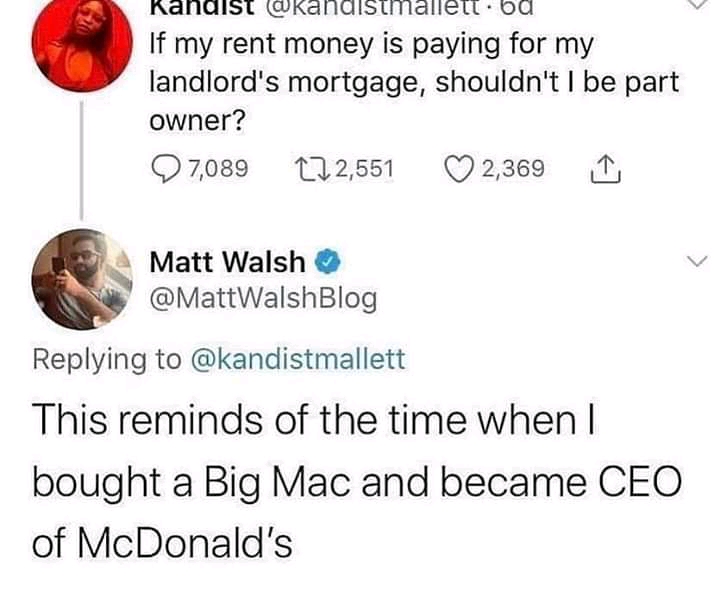Image resolution: width=714 pixels, height=591 pixels.
Task: Click the 2,369 likes count
Action: 513,168
